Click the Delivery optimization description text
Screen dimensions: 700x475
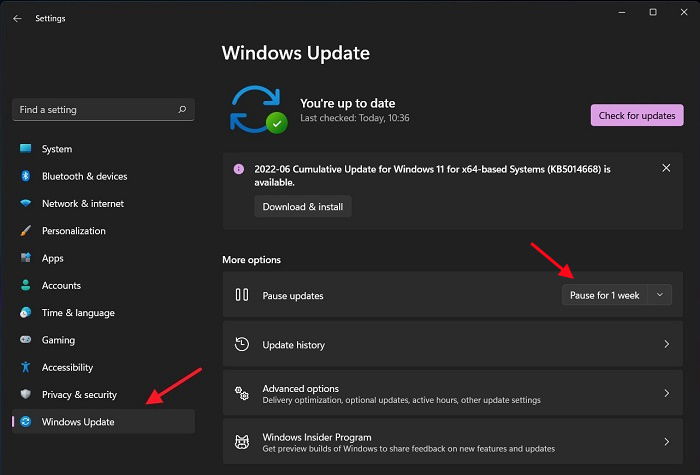click(401, 400)
